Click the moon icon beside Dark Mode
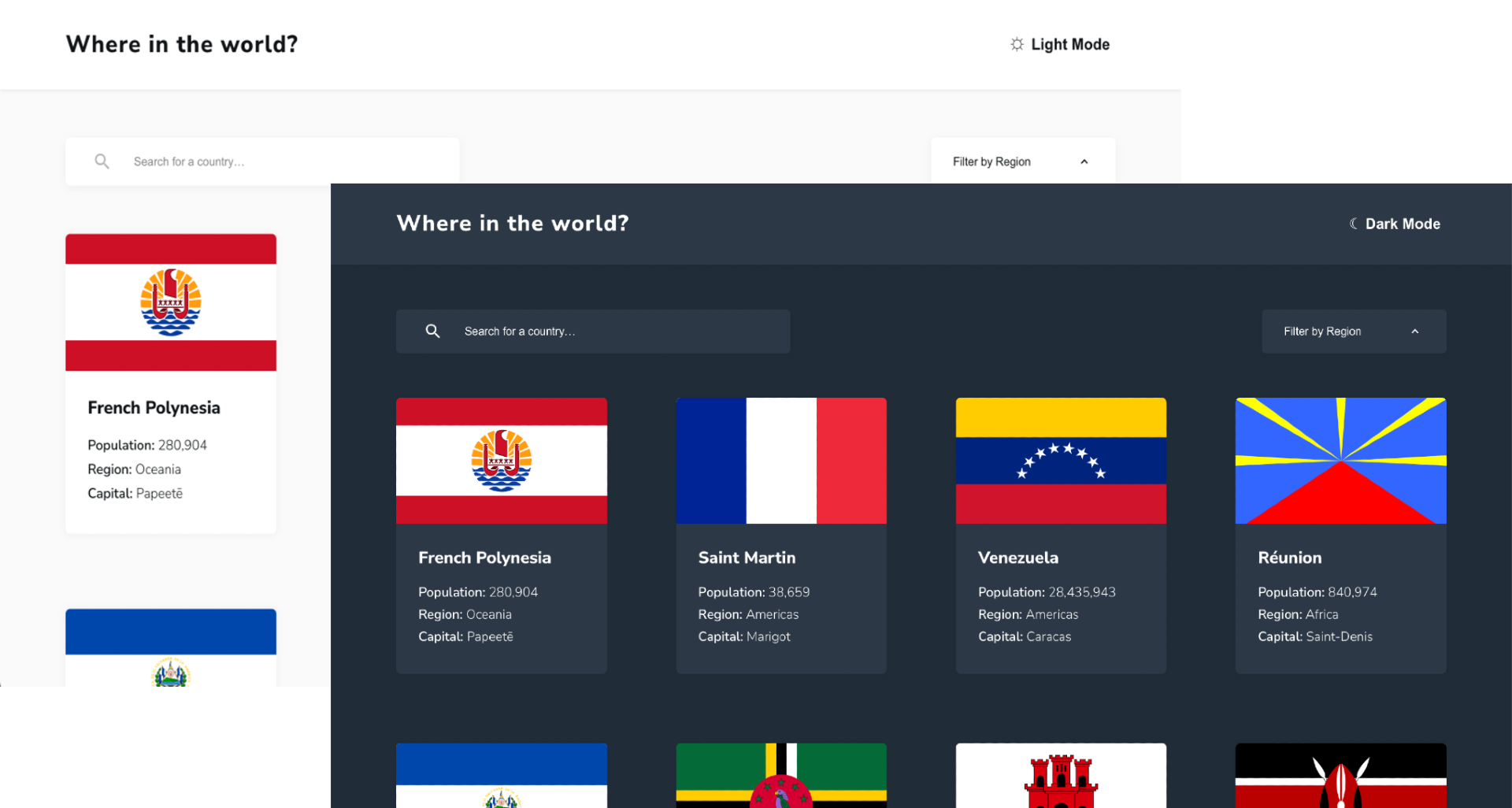1512x808 pixels. [1354, 224]
